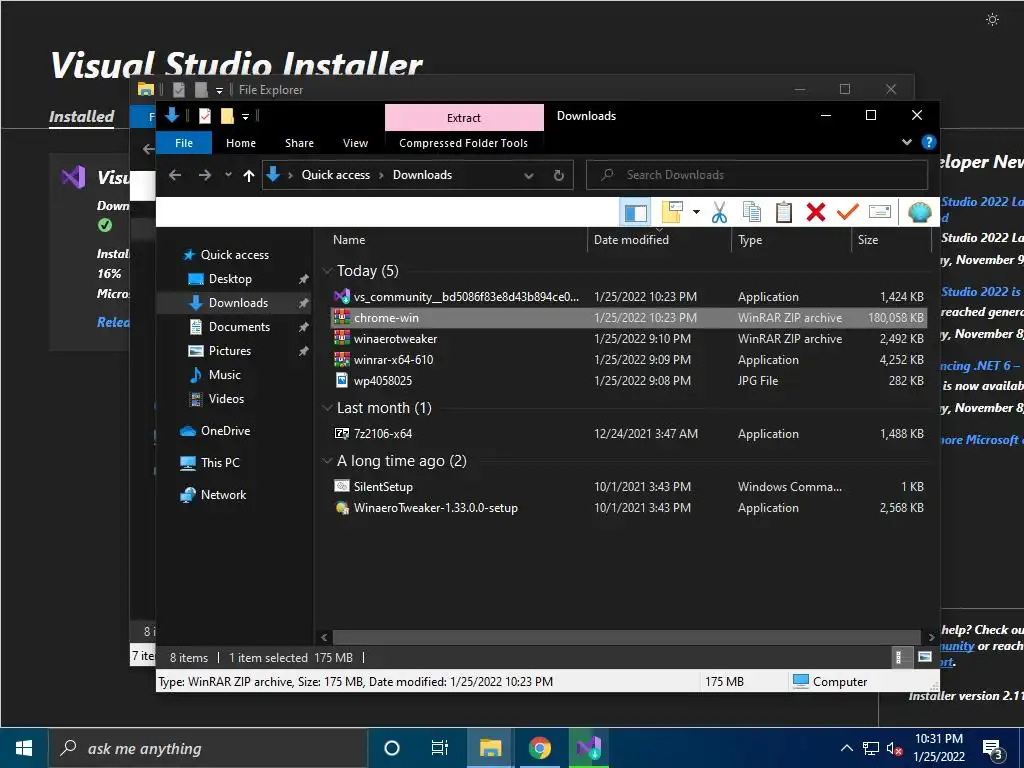
Task: Click the folder options icon in toolbar
Action: click(672, 212)
